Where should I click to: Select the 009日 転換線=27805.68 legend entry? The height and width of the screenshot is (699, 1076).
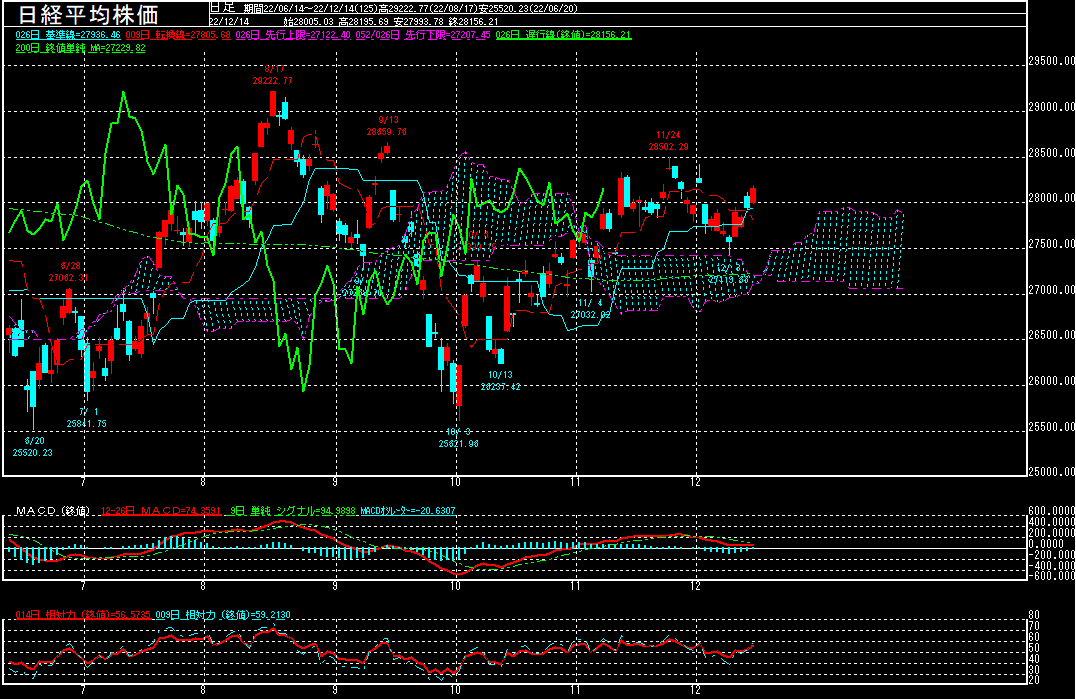[178, 35]
